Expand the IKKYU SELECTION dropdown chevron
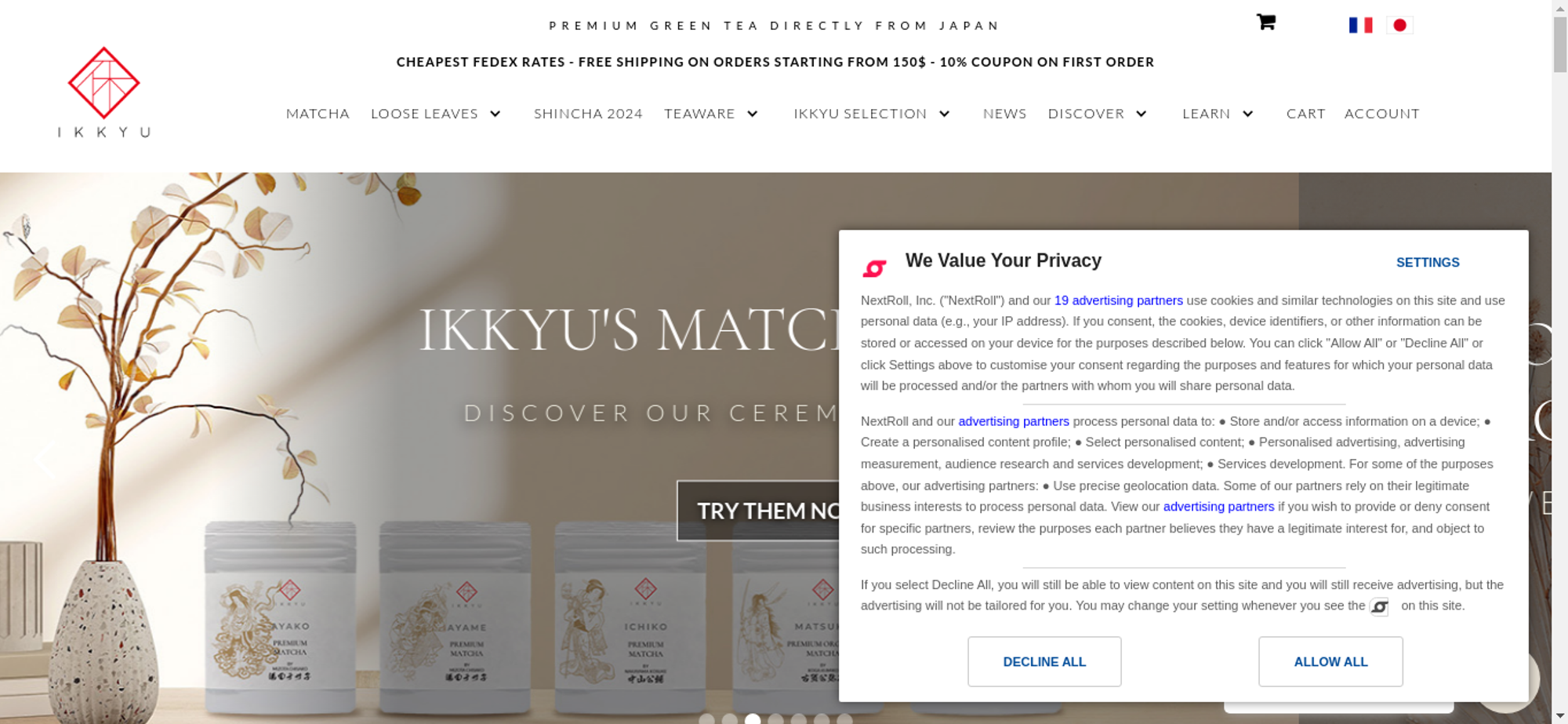 [x=945, y=114]
